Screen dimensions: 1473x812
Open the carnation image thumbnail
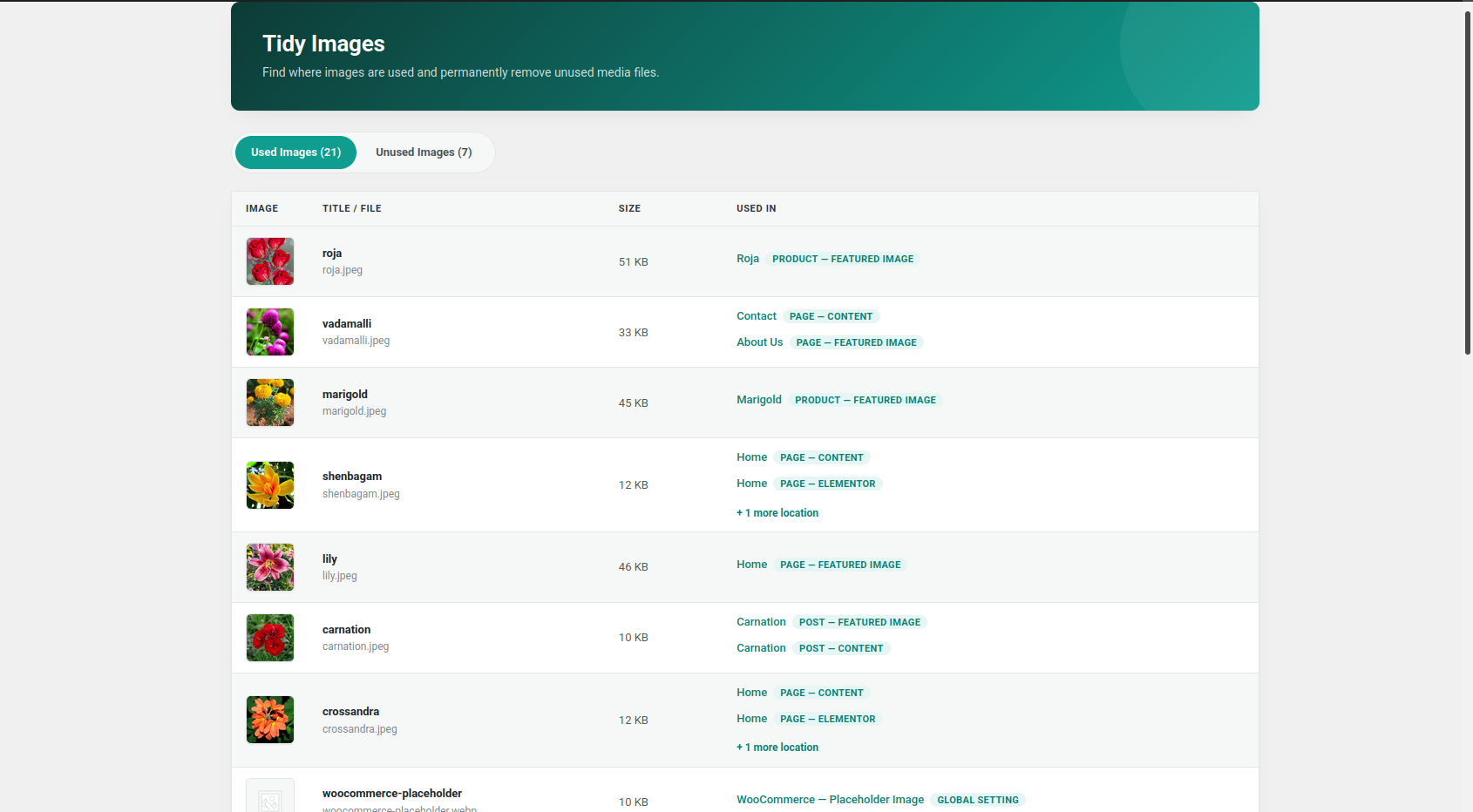(270, 638)
